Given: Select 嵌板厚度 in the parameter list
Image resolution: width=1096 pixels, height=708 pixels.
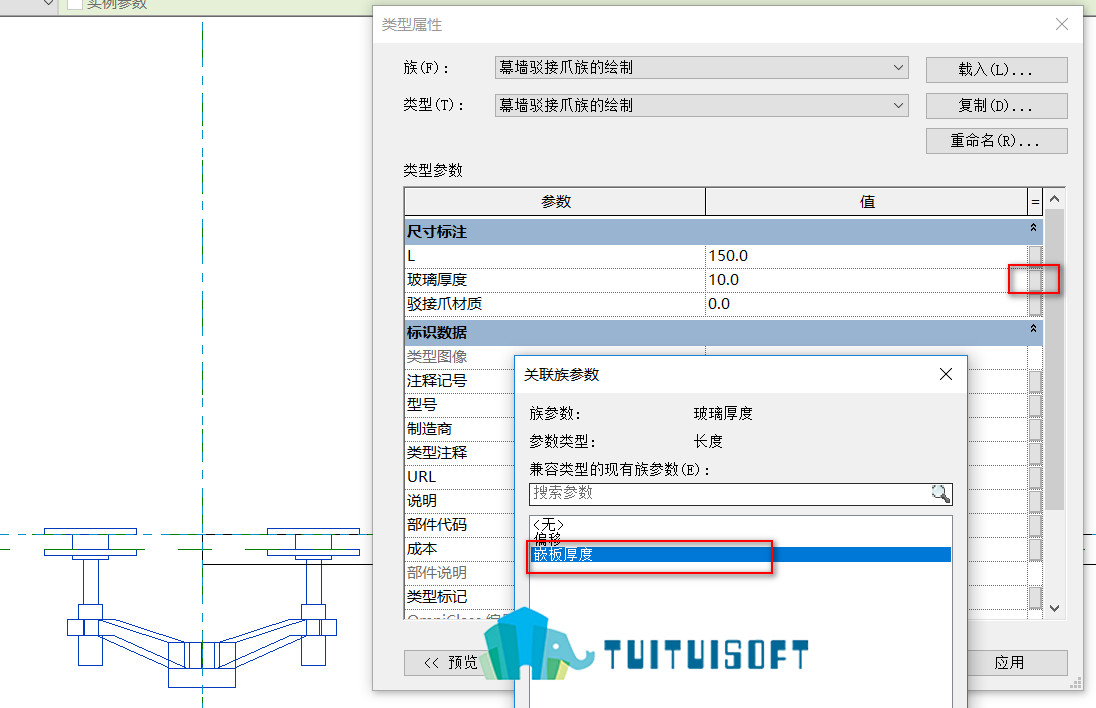Looking at the screenshot, I should click(x=741, y=554).
